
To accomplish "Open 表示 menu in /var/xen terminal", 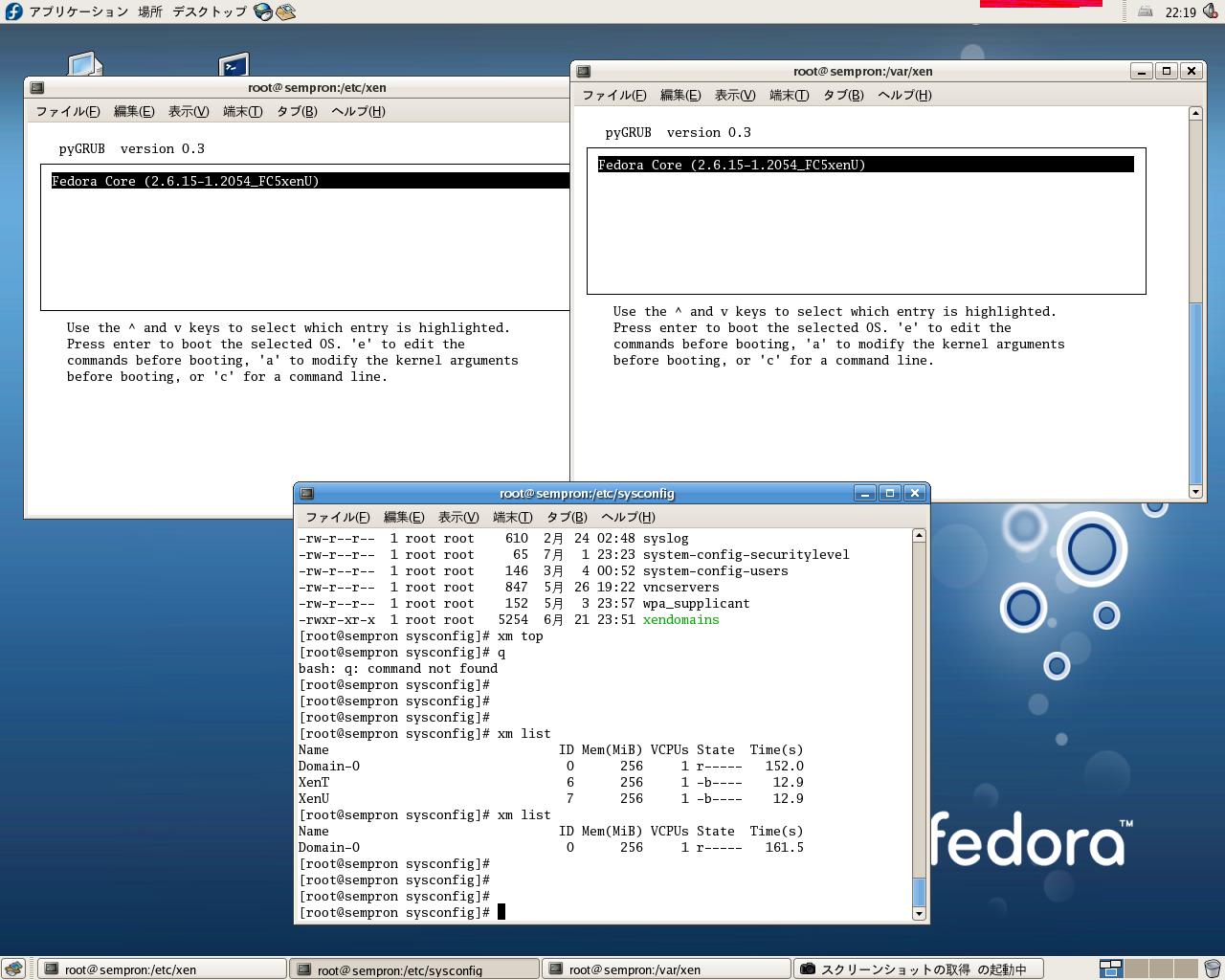I will tap(735, 95).
